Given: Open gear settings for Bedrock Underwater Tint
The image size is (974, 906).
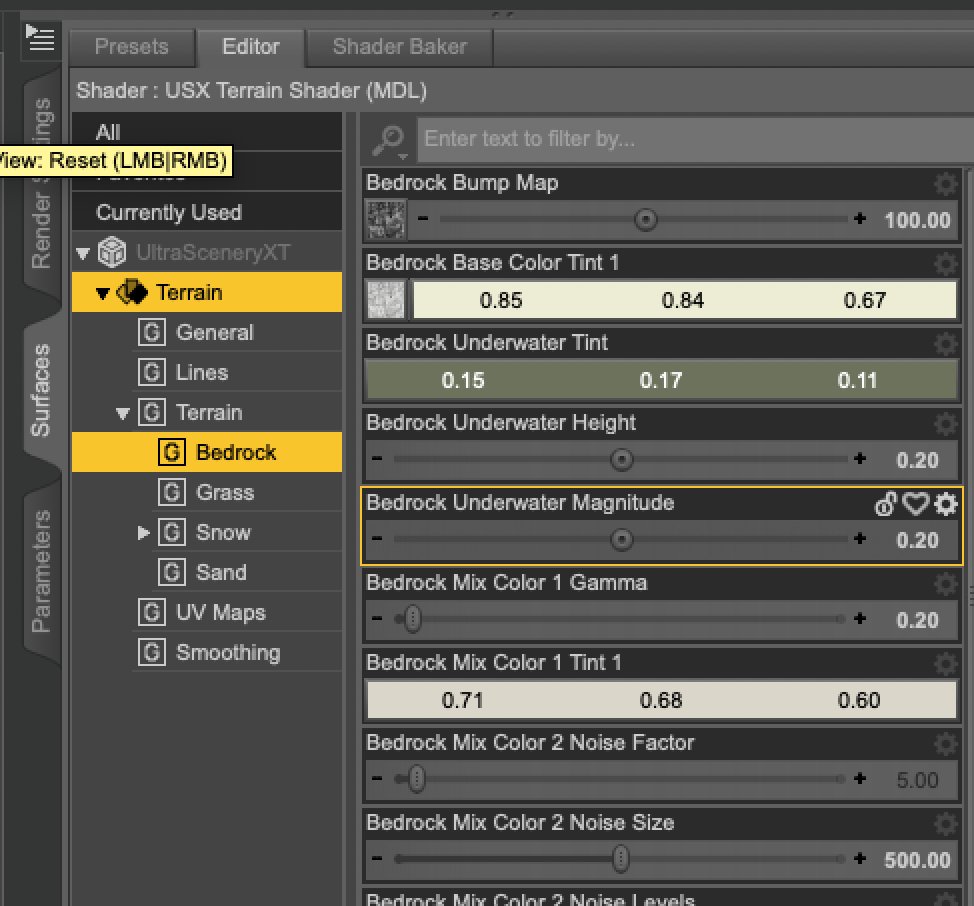Looking at the screenshot, I should point(946,344).
